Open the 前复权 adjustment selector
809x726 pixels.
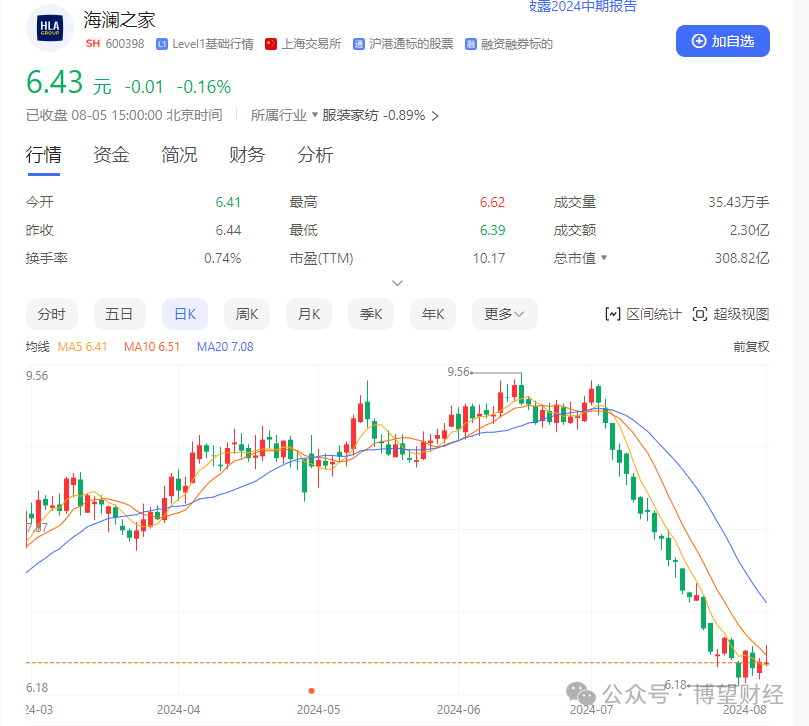coord(751,347)
